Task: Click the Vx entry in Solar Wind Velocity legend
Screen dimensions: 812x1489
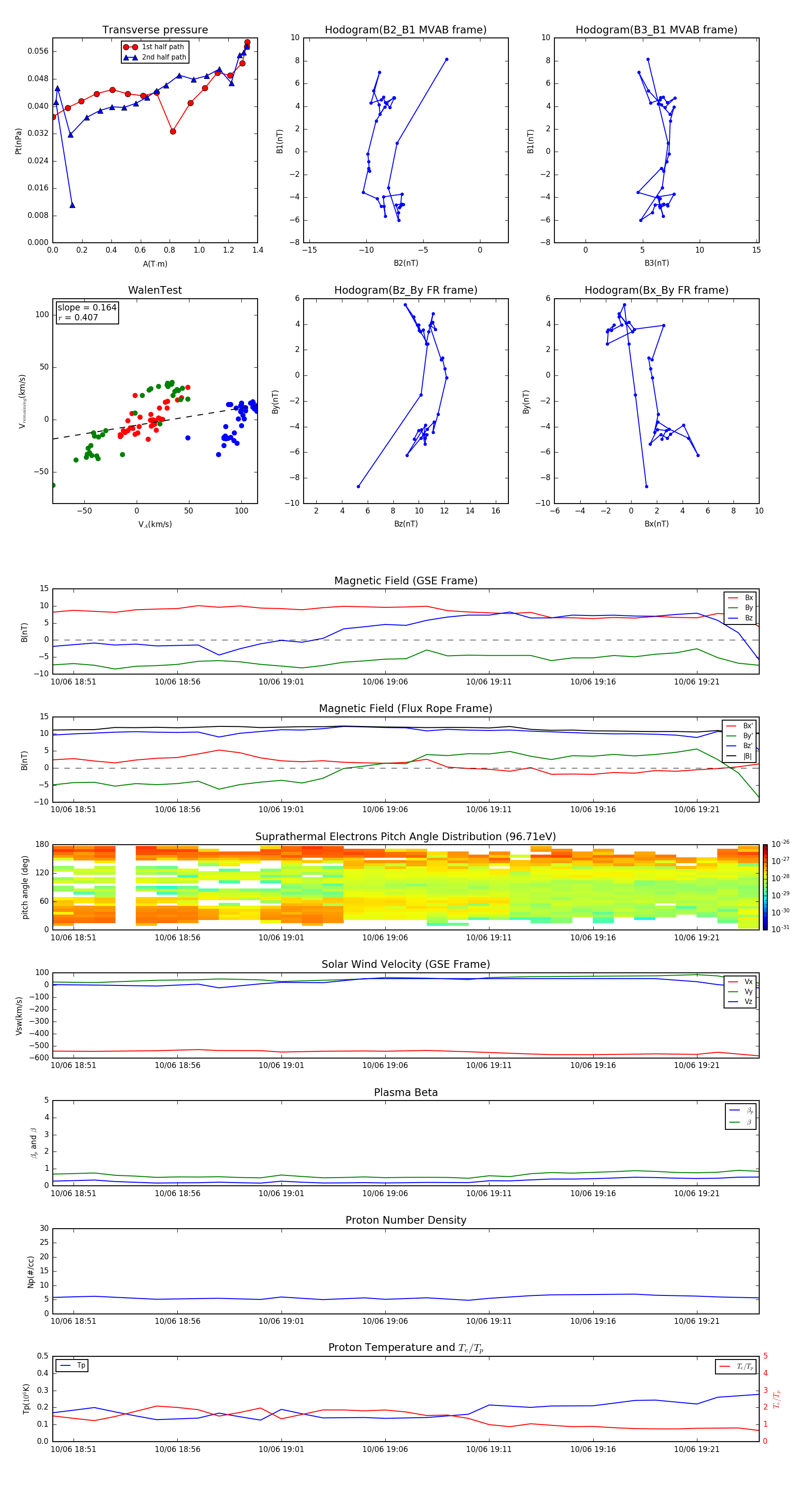Action: coord(741,981)
